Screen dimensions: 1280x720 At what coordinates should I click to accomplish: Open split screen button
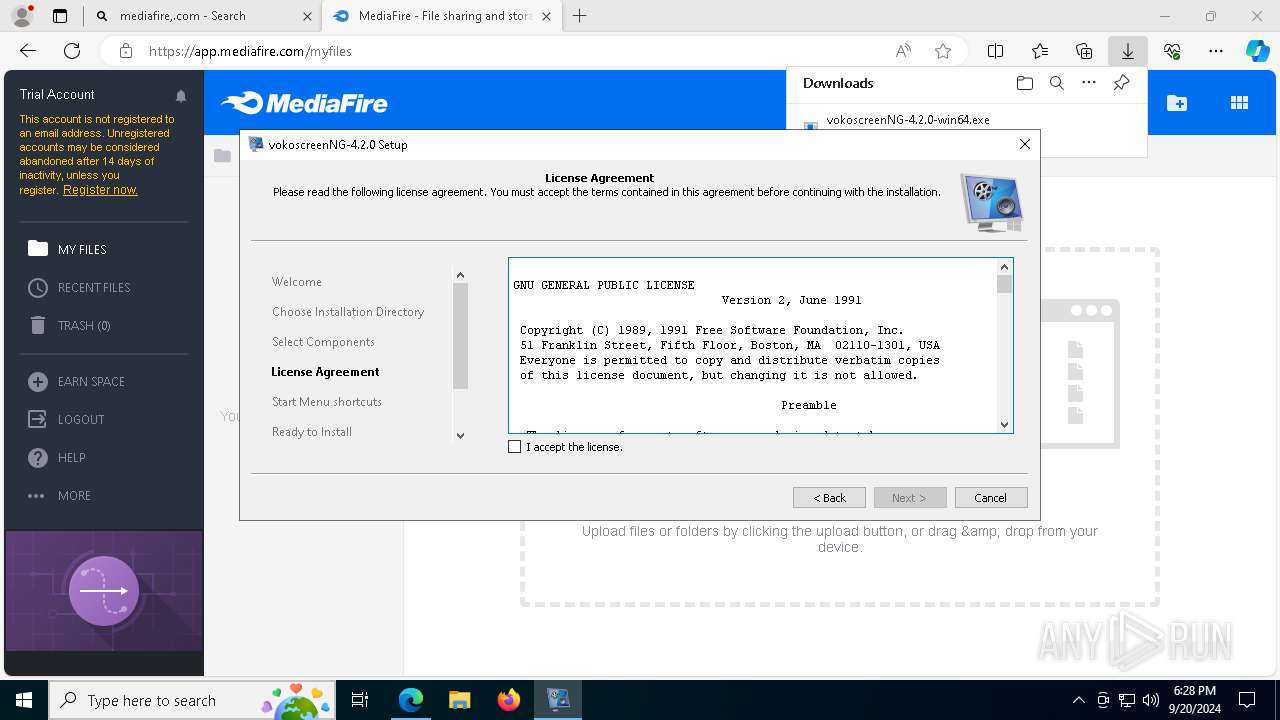(x=995, y=51)
